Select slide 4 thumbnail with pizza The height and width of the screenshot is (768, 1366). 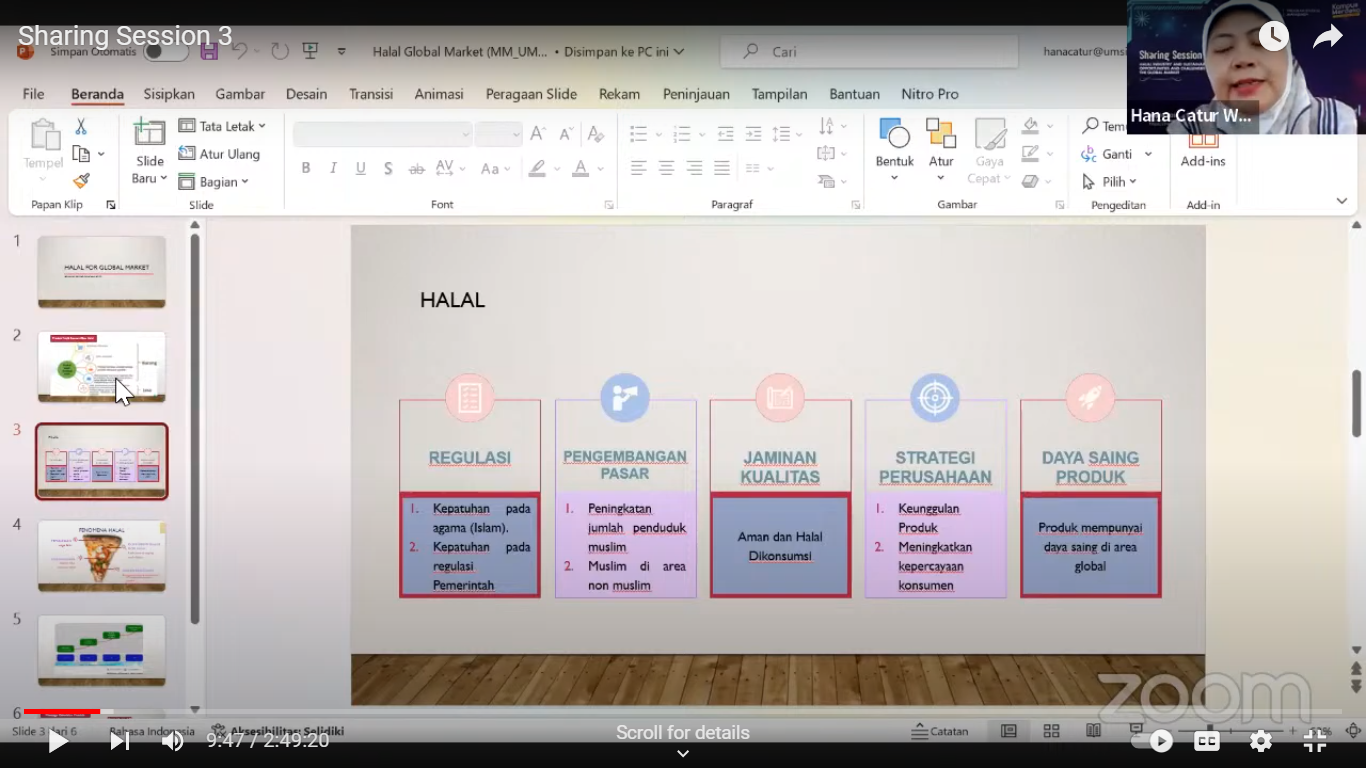(x=102, y=555)
